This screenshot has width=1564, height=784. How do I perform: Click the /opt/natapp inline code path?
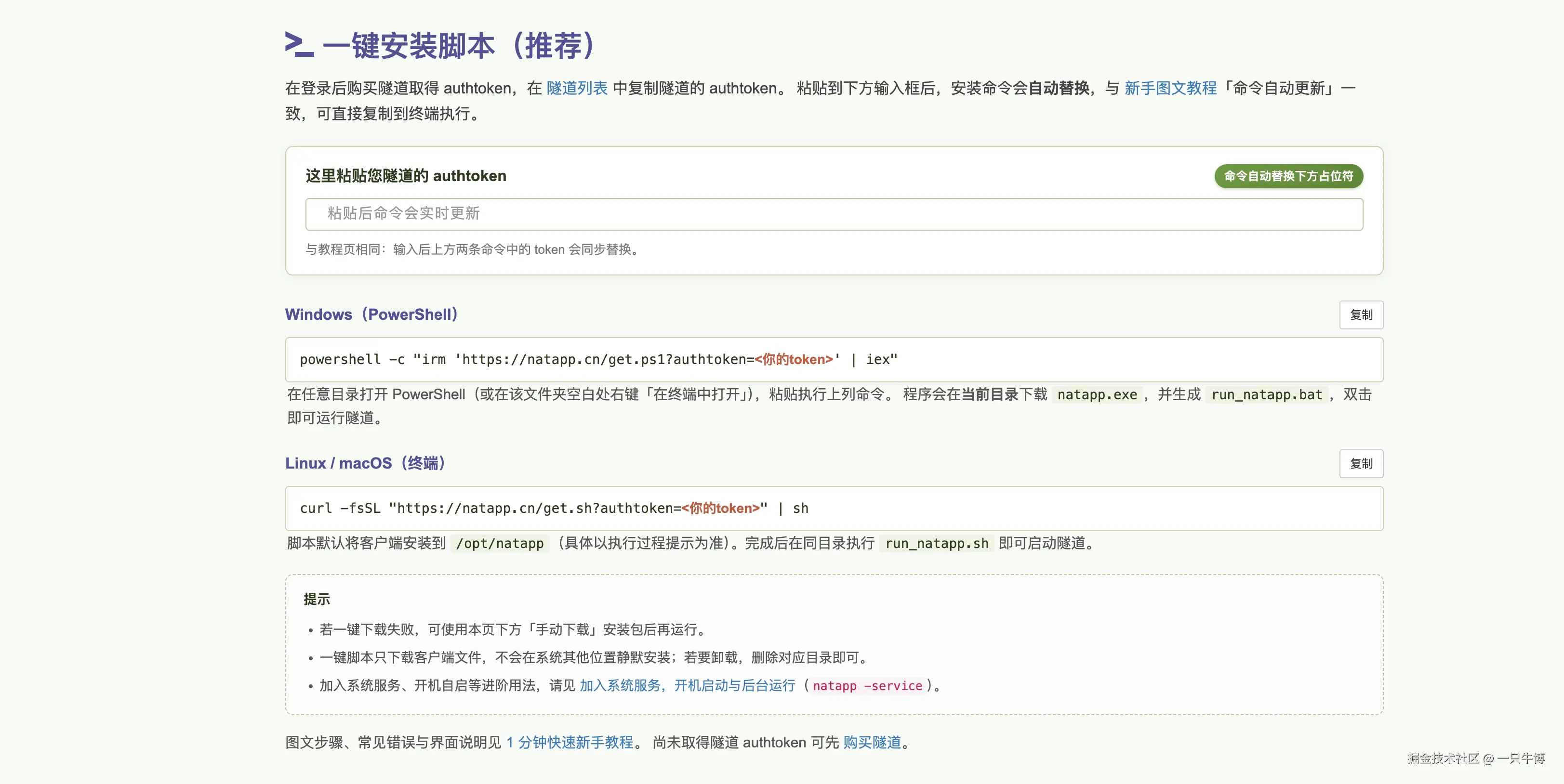pyautogui.click(x=500, y=543)
